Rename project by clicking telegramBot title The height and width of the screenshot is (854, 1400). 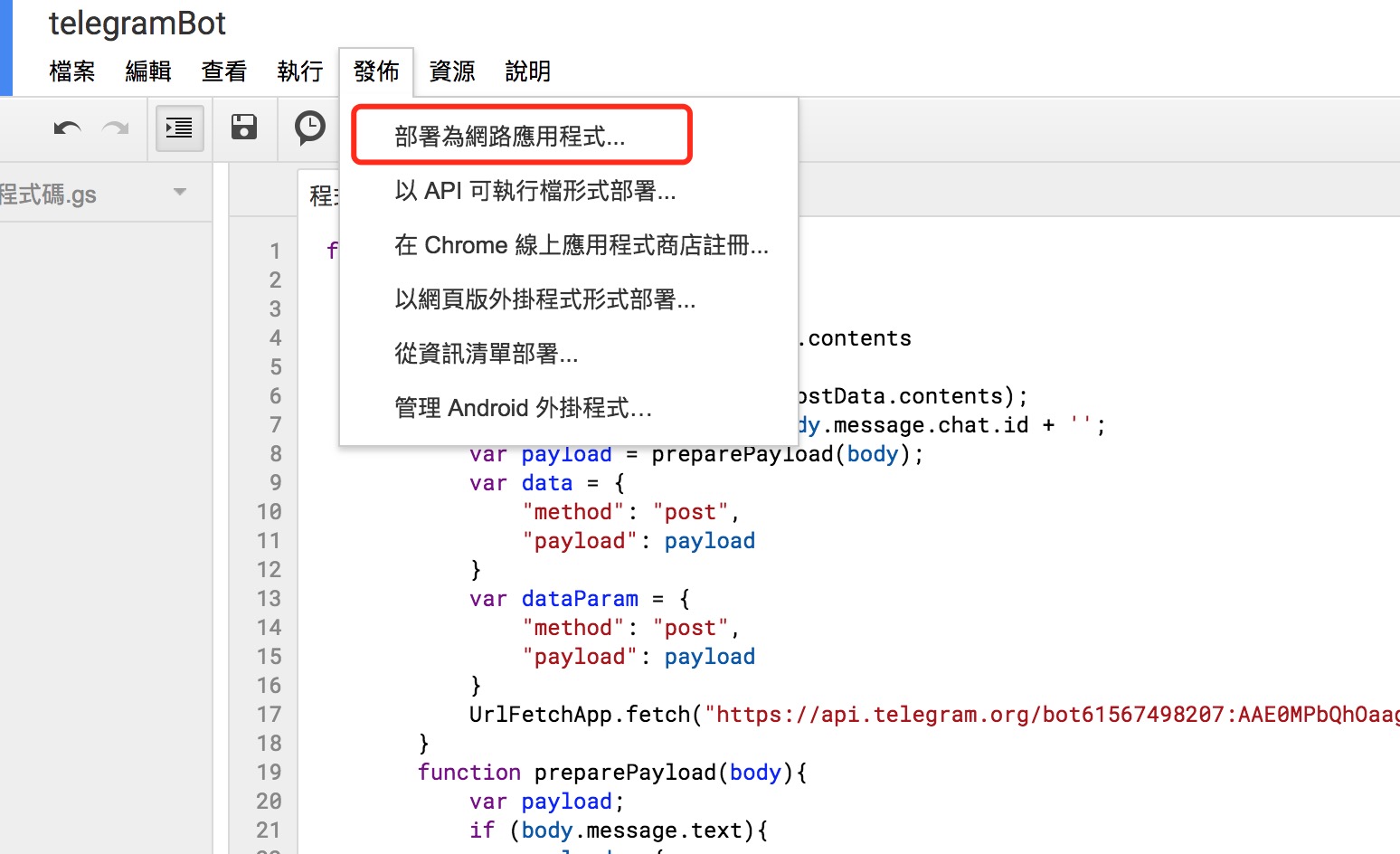point(137,24)
